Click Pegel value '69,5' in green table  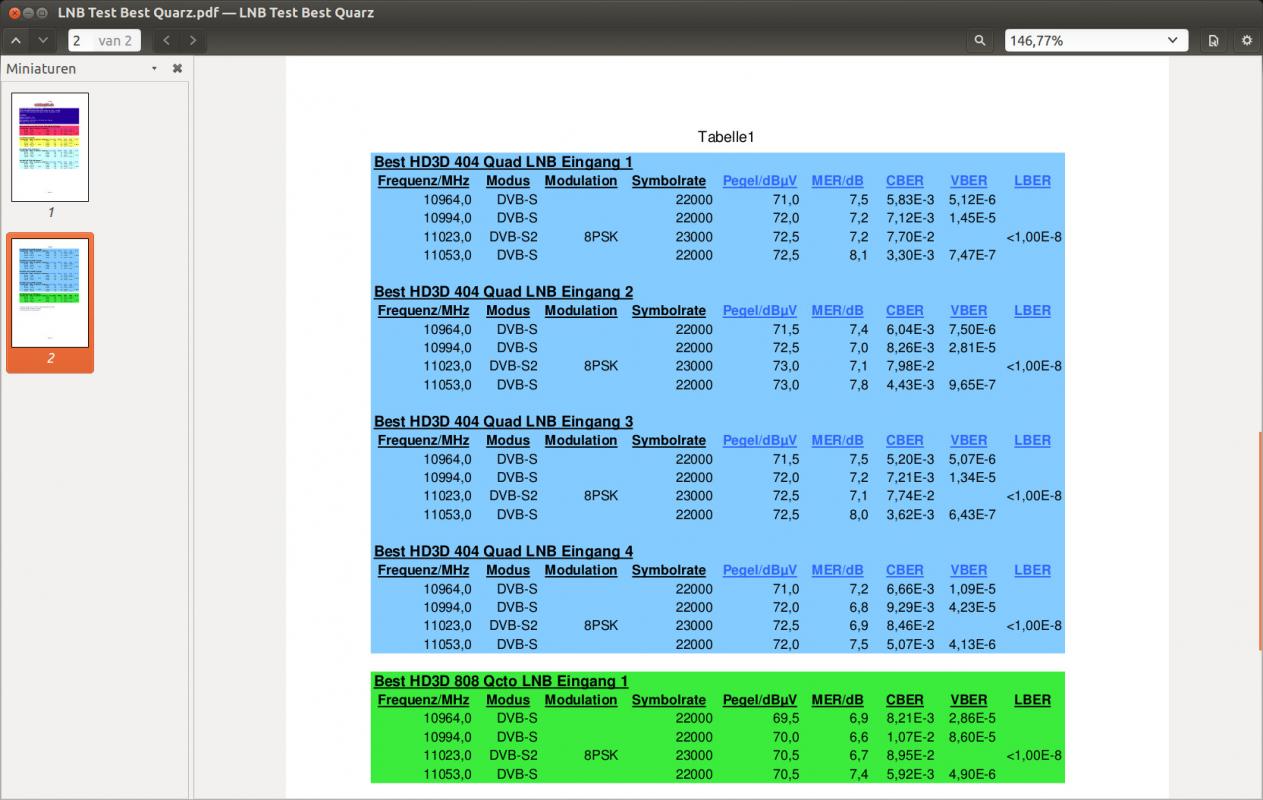[785, 719]
